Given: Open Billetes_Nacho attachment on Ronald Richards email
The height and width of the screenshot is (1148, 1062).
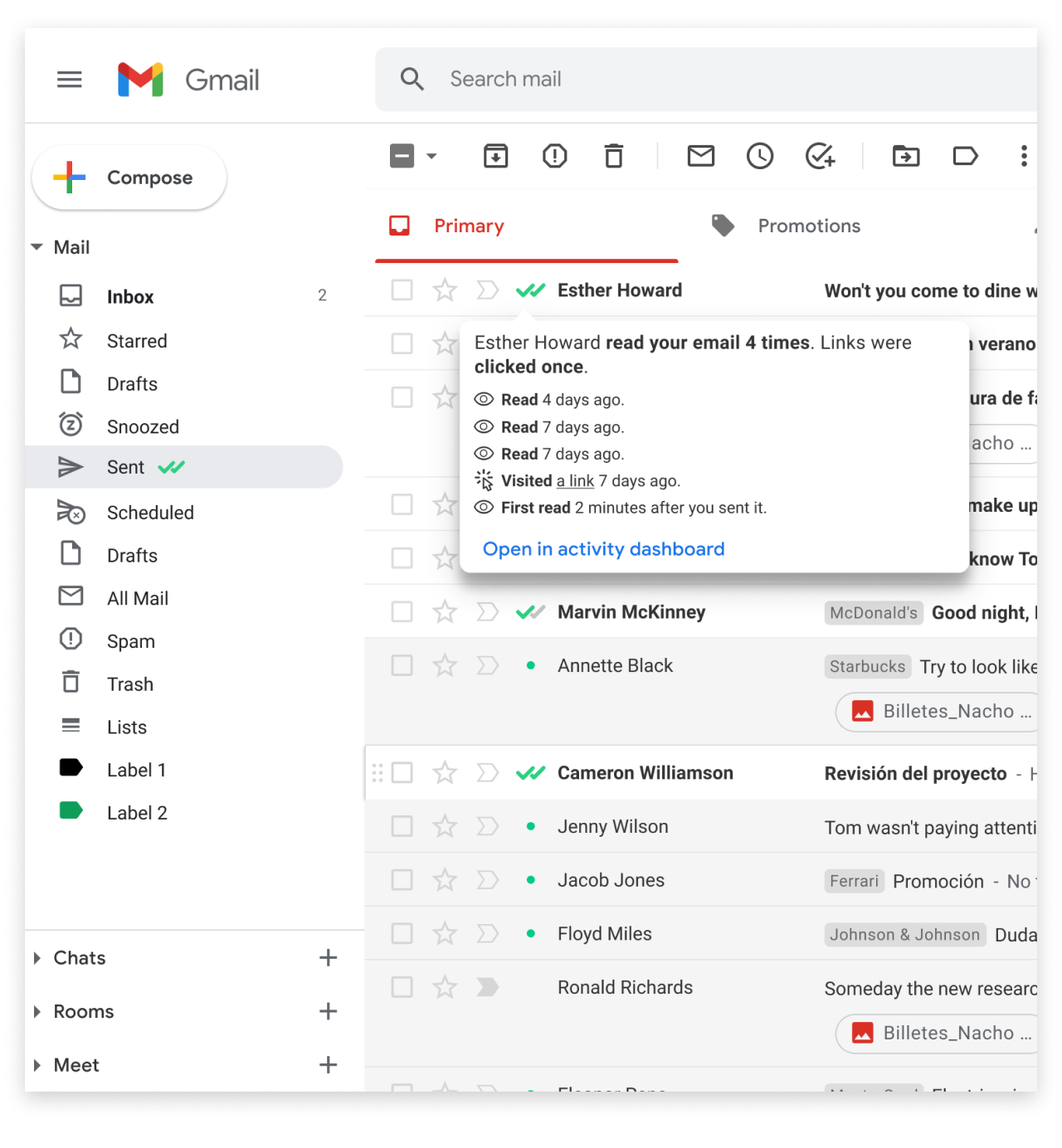Looking at the screenshot, I should pos(936,1034).
